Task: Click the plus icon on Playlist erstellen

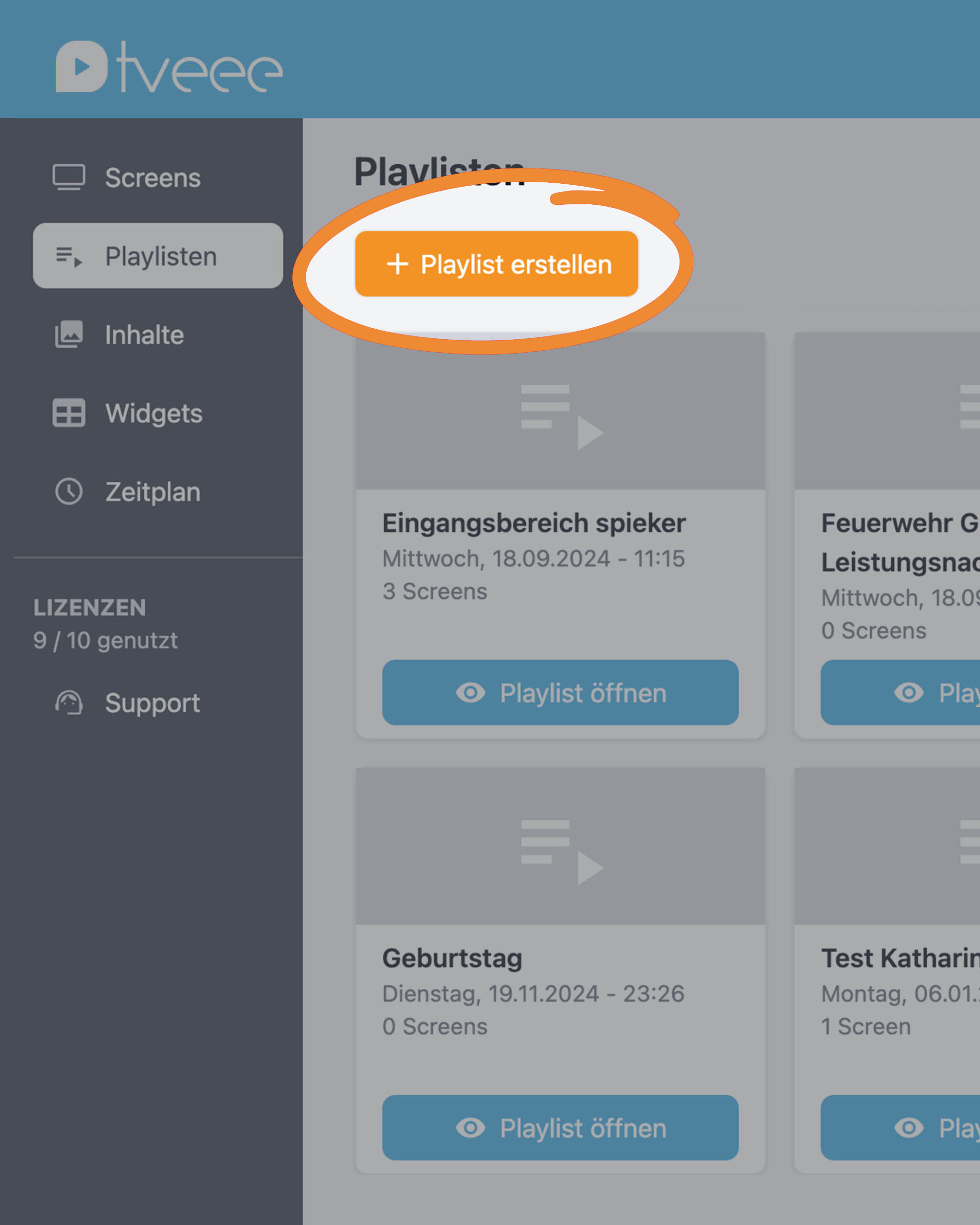Action: pyautogui.click(x=397, y=264)
